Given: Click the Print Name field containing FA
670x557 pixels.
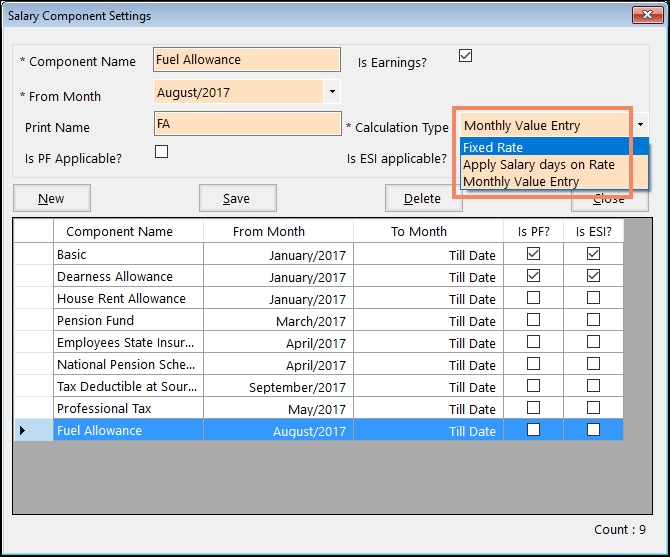Looking at the screenshot, I should pyautogui.click(x=247, y=124).
